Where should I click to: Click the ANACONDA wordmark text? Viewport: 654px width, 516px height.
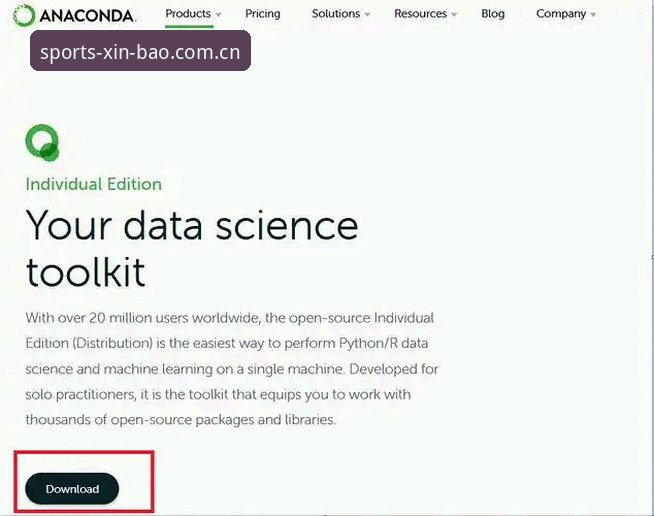click(x=87, y=16)
